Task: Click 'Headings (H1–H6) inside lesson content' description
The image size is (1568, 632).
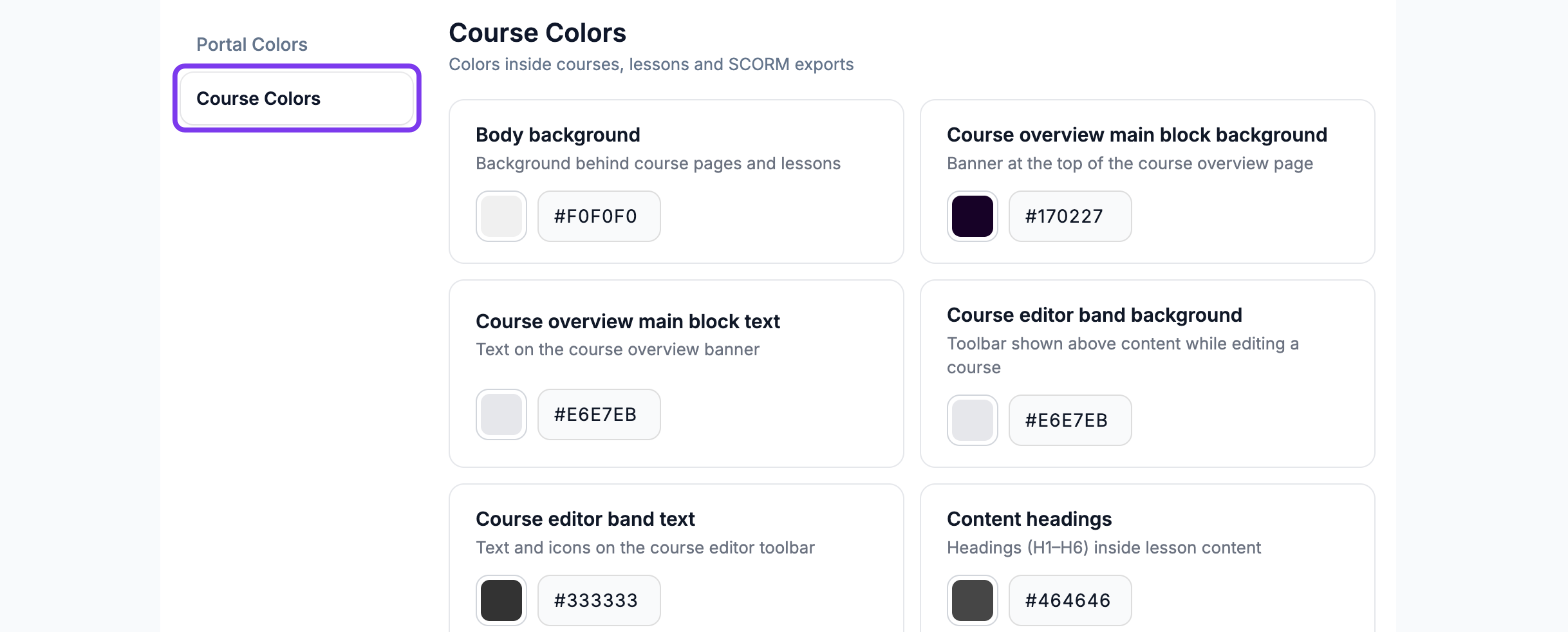Action: pos(1104,547)
